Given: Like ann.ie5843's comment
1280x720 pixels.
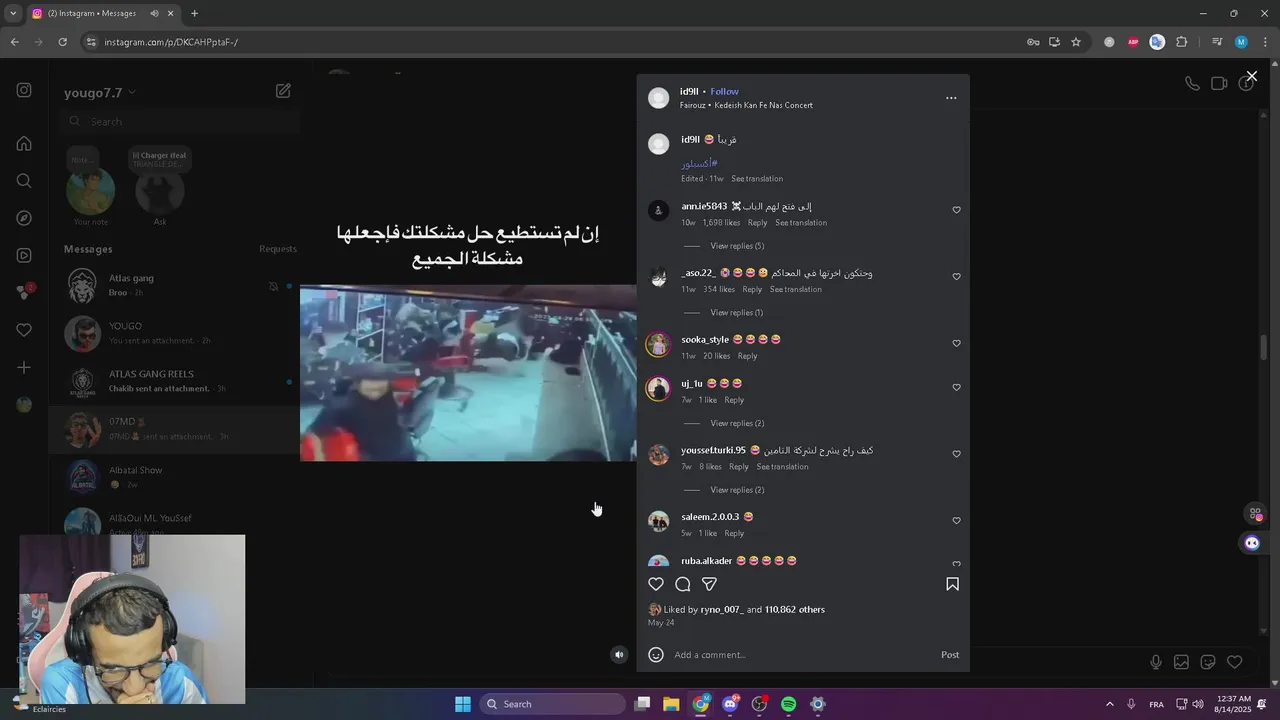Looking at the screenshot, I should tap(956, 210).
